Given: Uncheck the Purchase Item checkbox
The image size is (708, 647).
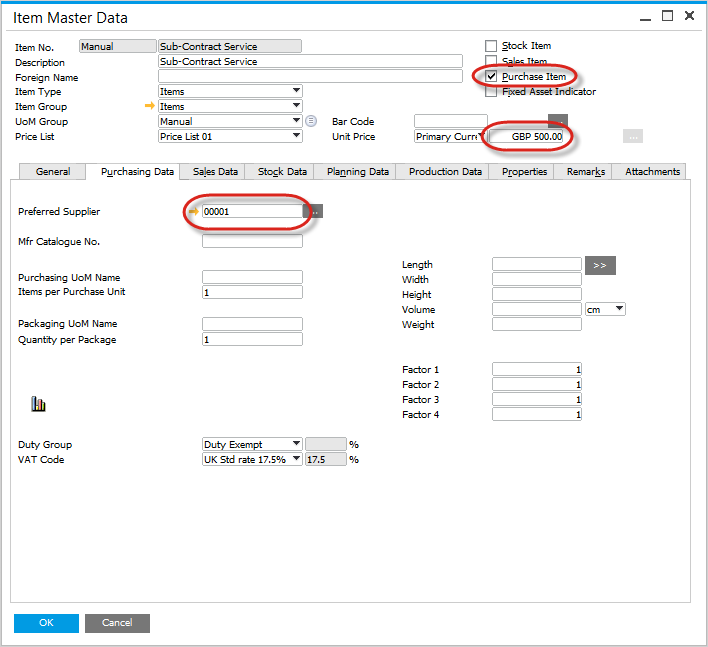Looking at the screenshot, I should click(x=491, y=76).
